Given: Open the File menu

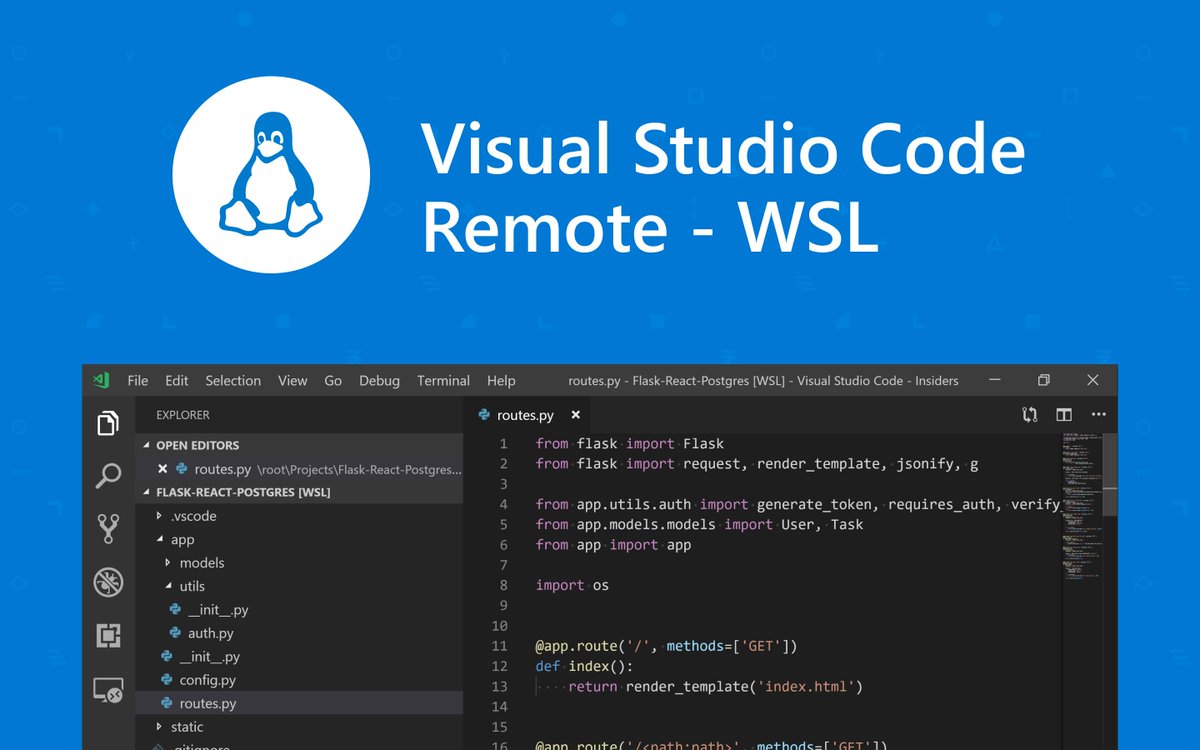Looking at the screenshot, I should (138, 381).
